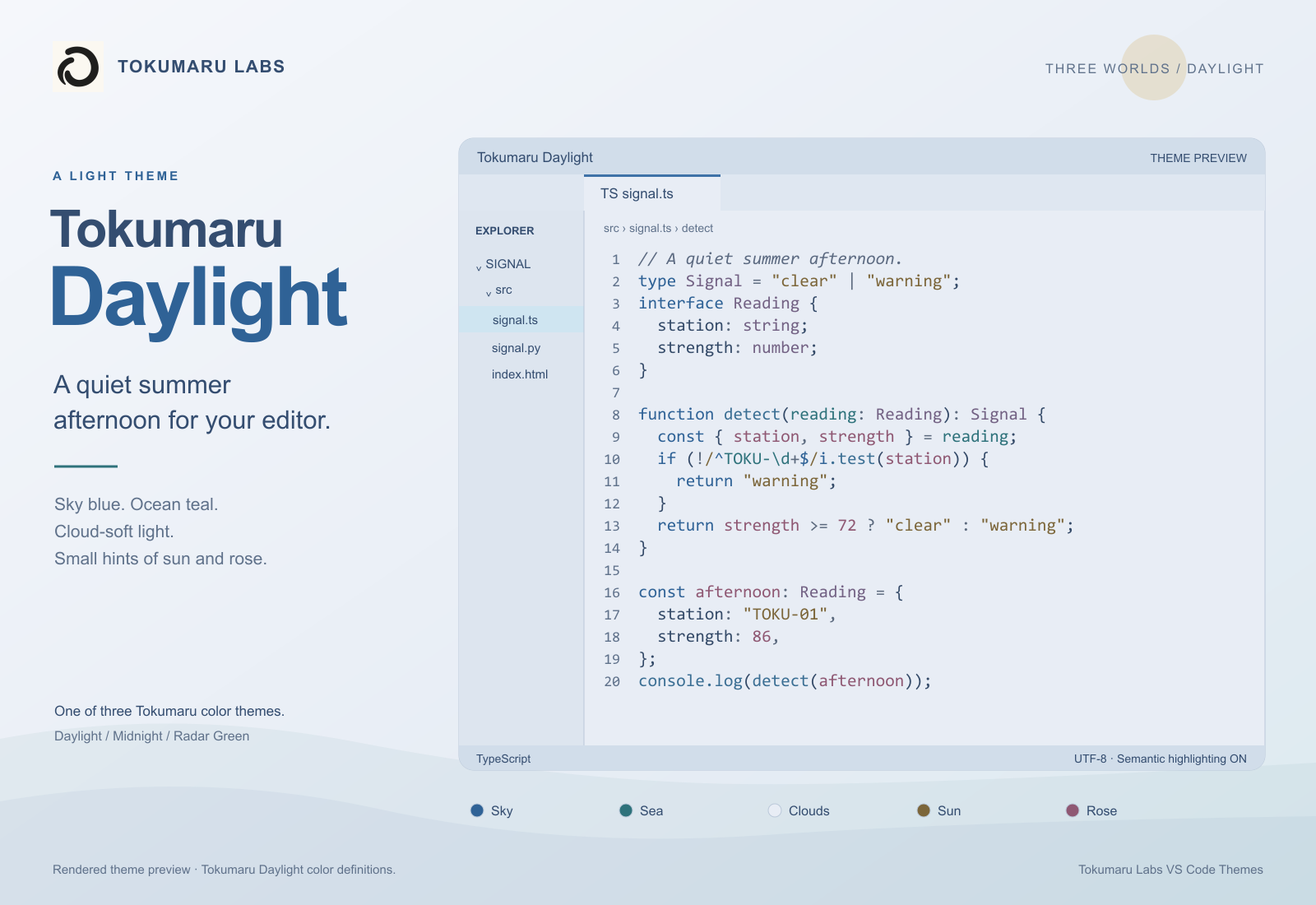Click the console.log code line
1316x905 pixels.
click(785, 681)
